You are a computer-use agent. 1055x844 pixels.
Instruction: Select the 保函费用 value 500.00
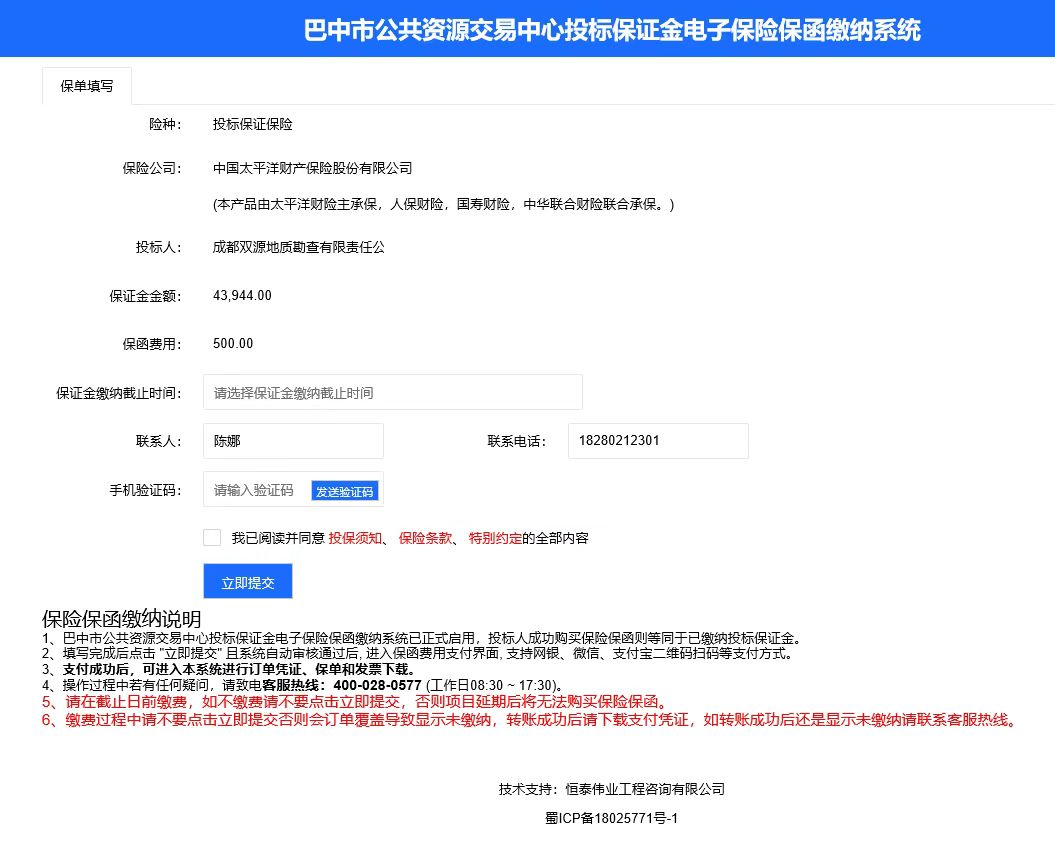pyautogui.click(x=233, y=344)
